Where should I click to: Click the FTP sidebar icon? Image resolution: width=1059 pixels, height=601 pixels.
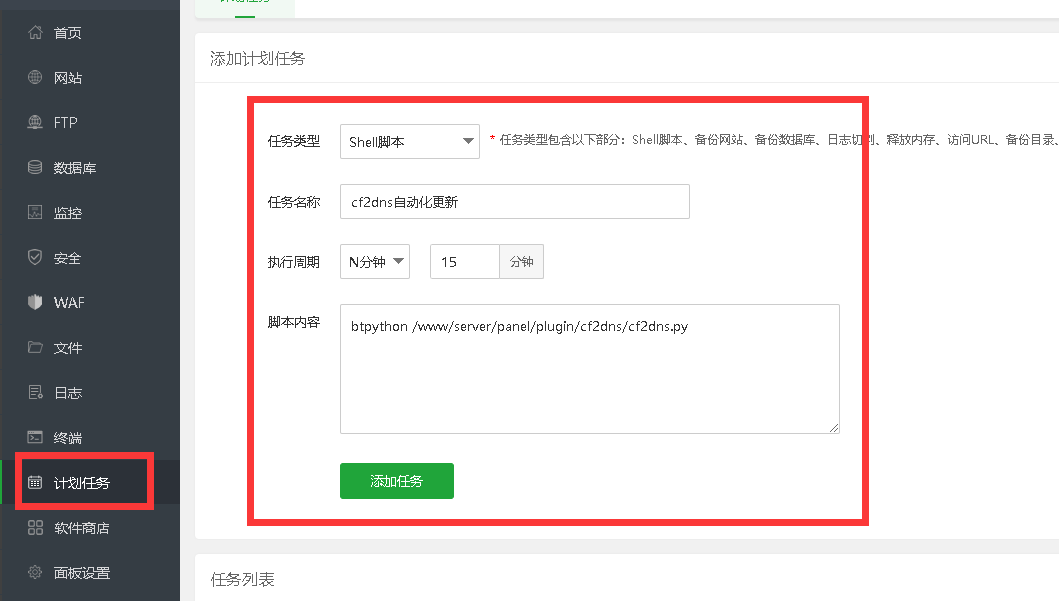click(x=35, y=123)
